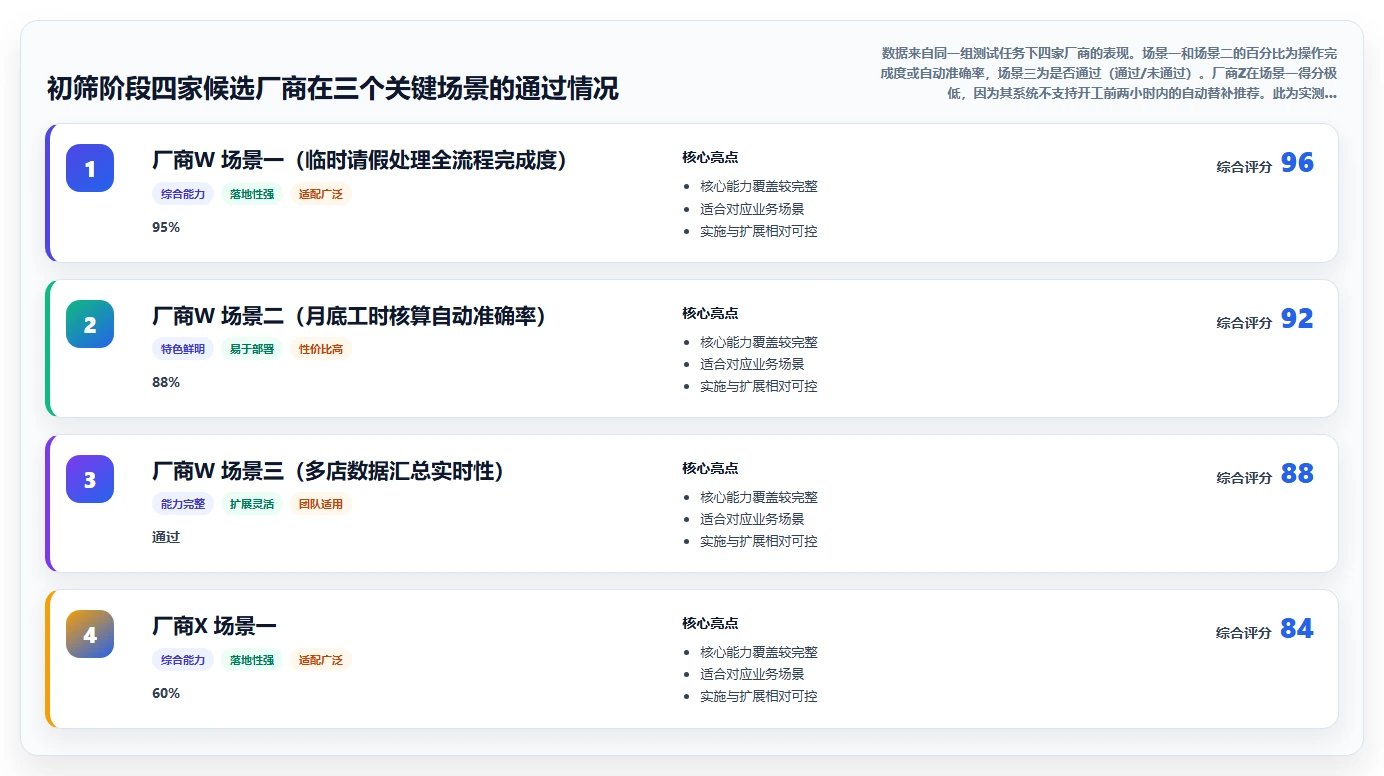Open the 厂商W 场景一（临时请假处理全流程完成度）card title
The height and width of the screenshot is (776, 1384).
tap(360, 160)
